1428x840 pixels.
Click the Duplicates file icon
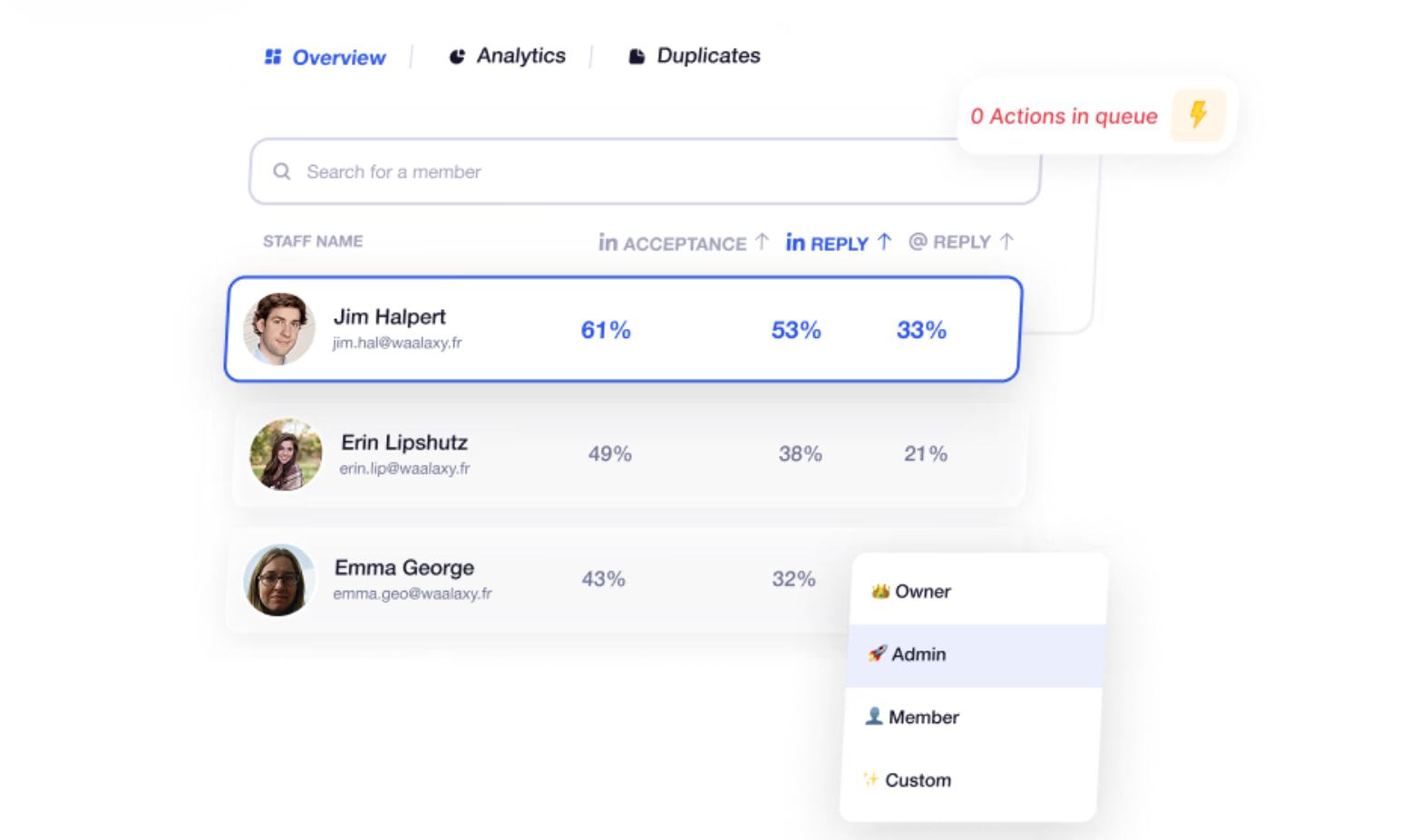(636, 56)
